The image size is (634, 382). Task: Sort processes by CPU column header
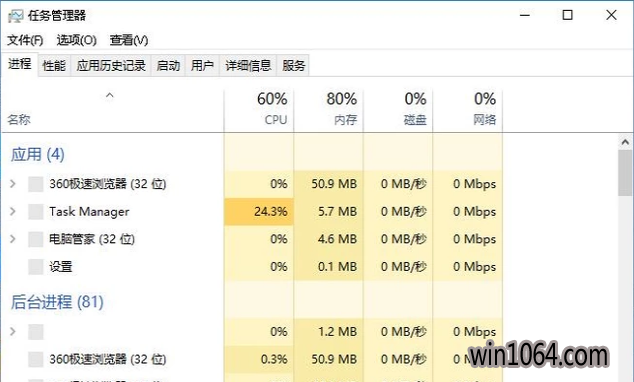click(x=259, y=110)
